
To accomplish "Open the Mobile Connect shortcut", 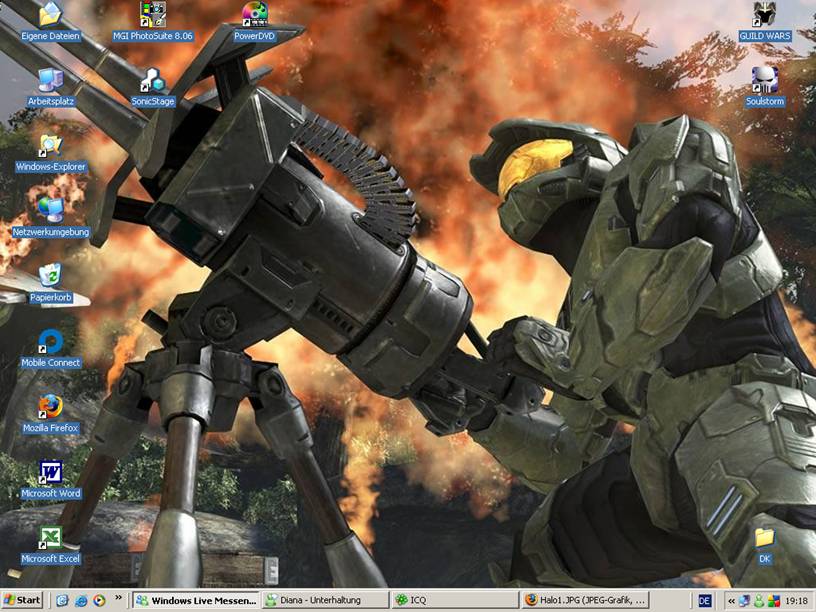I will click(50, 343).
